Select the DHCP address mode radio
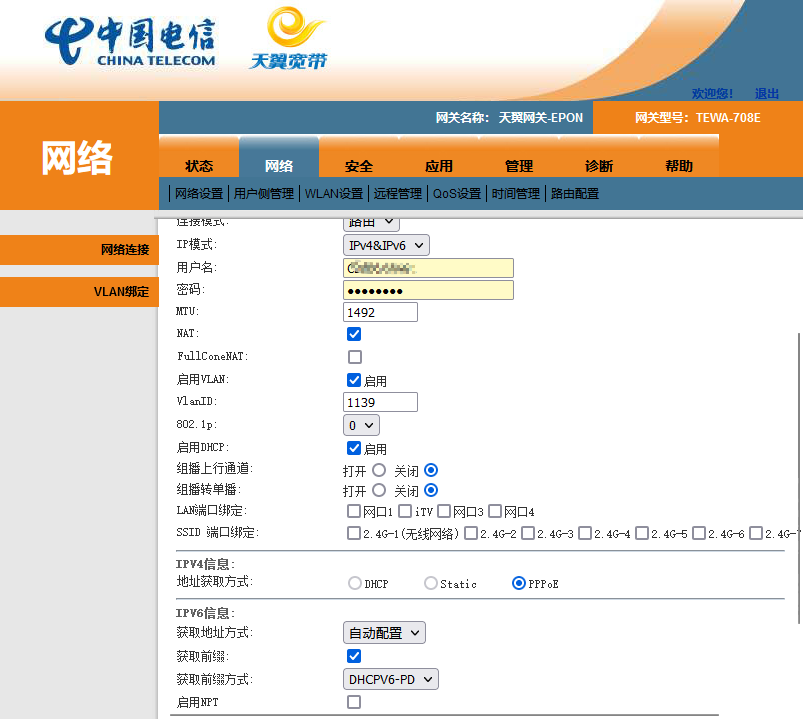803x719 pixels. tap(354, 583)
